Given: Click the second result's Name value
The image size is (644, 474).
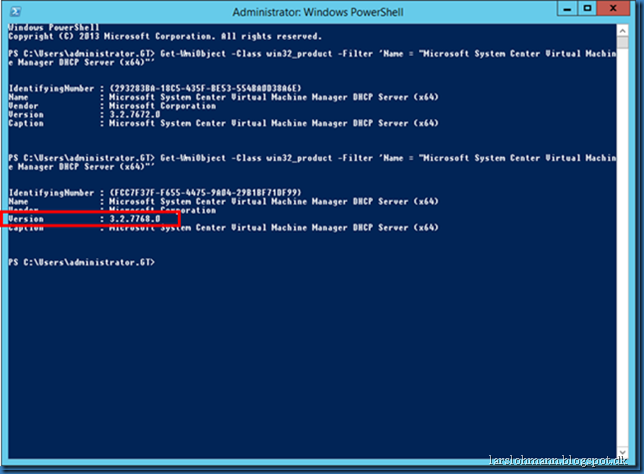Looking at the screenshot, I should pyautogui.click(x=274, y=202).
